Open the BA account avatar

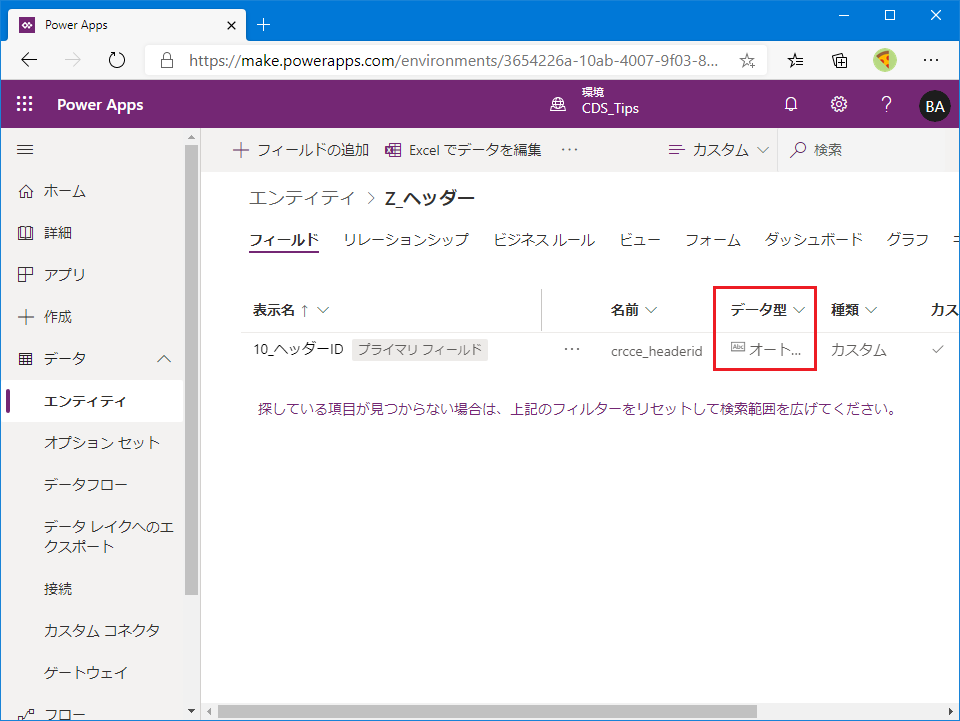coord(934,106)
